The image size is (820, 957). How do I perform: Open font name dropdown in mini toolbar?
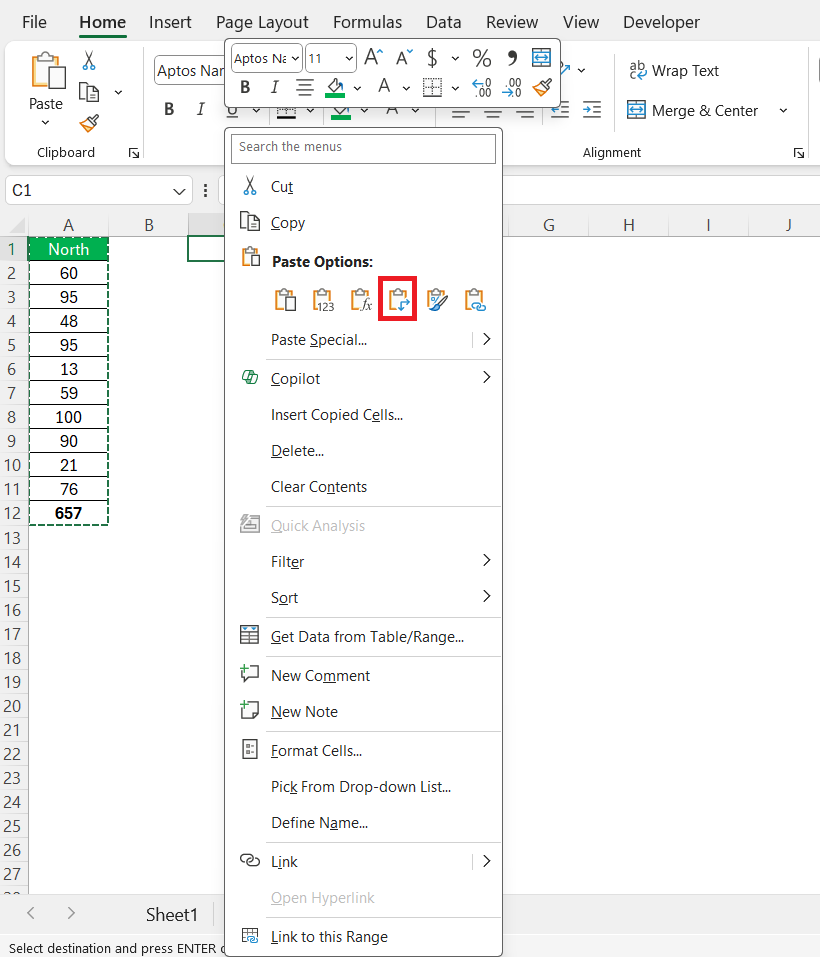click(x=295, y=59)
